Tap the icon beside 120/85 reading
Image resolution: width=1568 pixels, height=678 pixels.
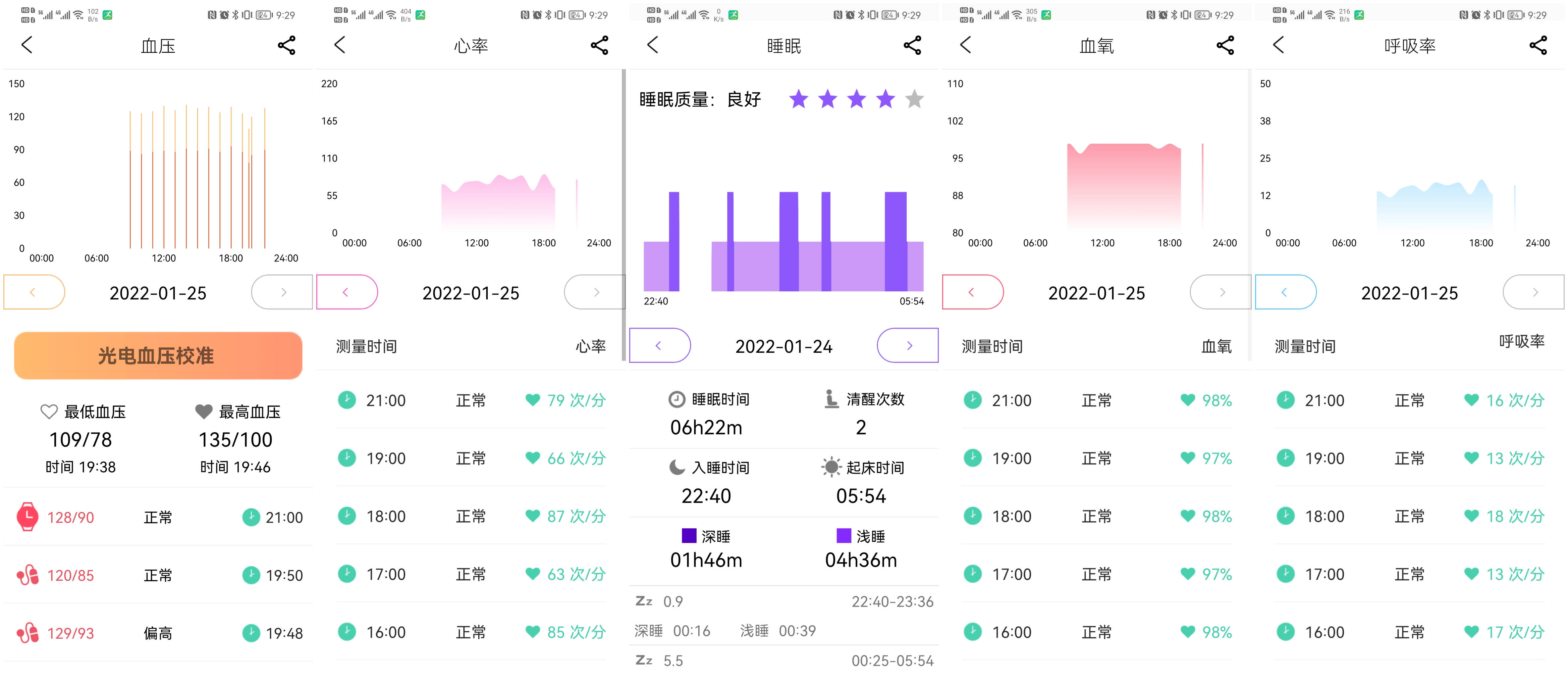(x=28, y=574)
